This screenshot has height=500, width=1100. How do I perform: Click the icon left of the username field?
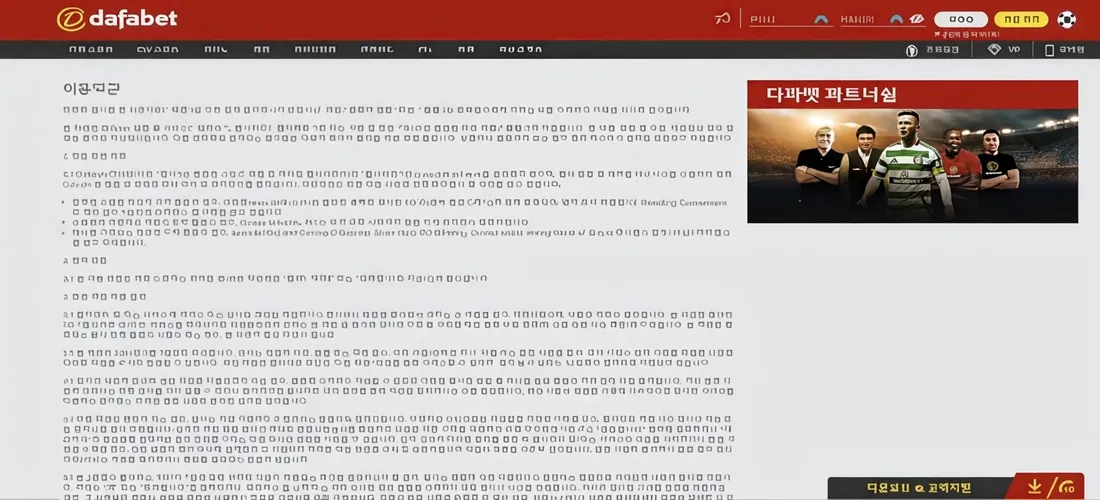(x=723, y=19)
